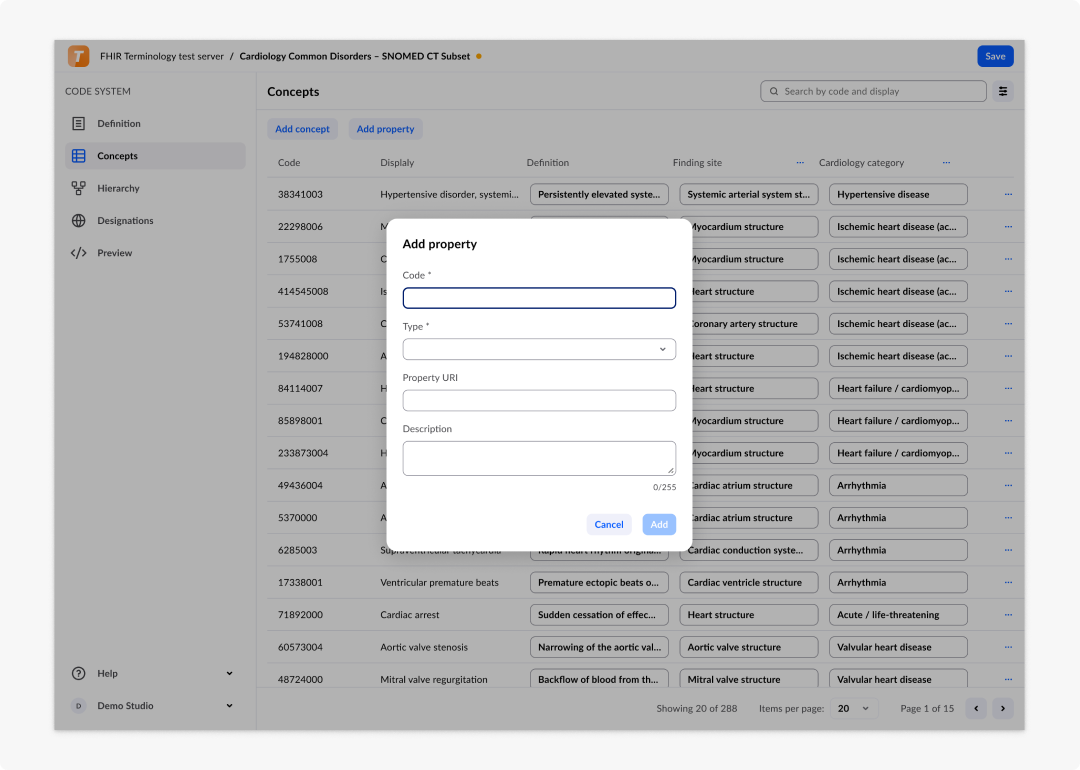Cancel the Add property dialog
Screen dimensions: 1080x770
coord(608,524)
